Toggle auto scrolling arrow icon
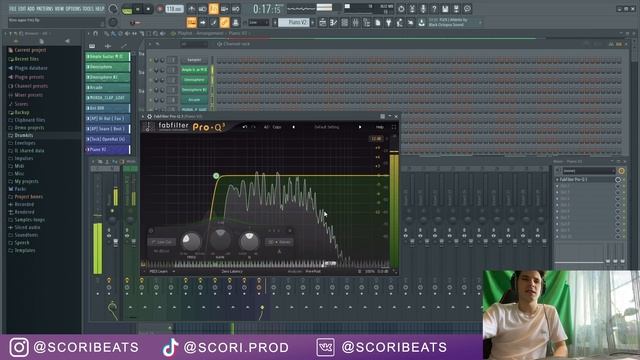 pyautogui.click(x=202, y=22)
